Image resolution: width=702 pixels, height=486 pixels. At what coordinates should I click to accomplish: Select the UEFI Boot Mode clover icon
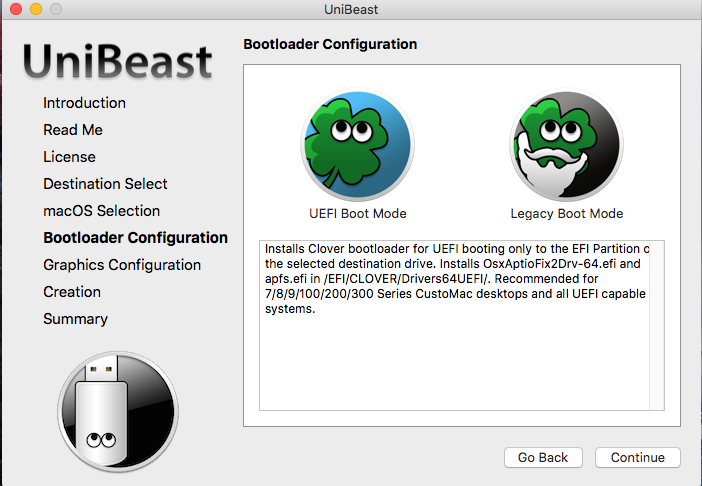pyautogui.click(x=357, y=145)
